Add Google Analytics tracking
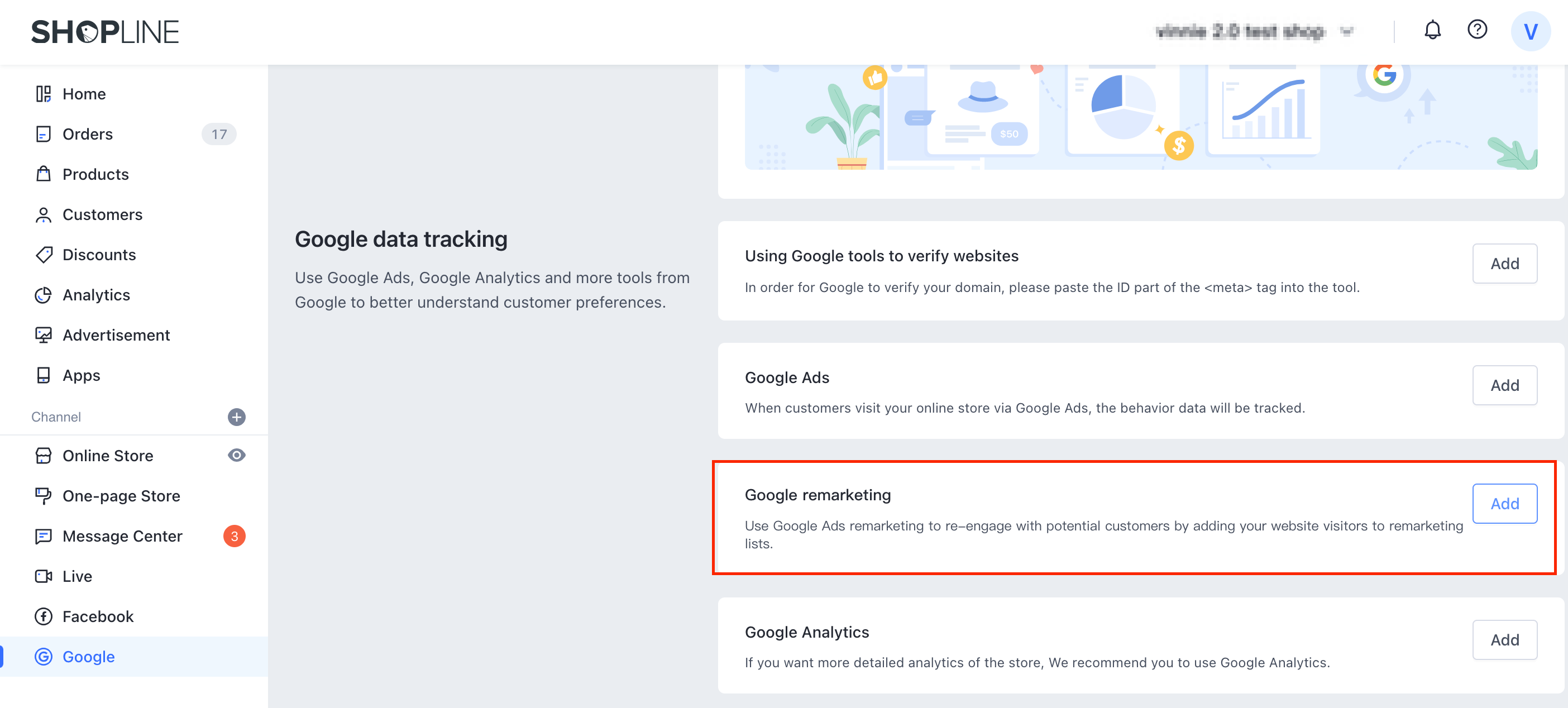1568x708 pixels. click(x=1504, y=640)
